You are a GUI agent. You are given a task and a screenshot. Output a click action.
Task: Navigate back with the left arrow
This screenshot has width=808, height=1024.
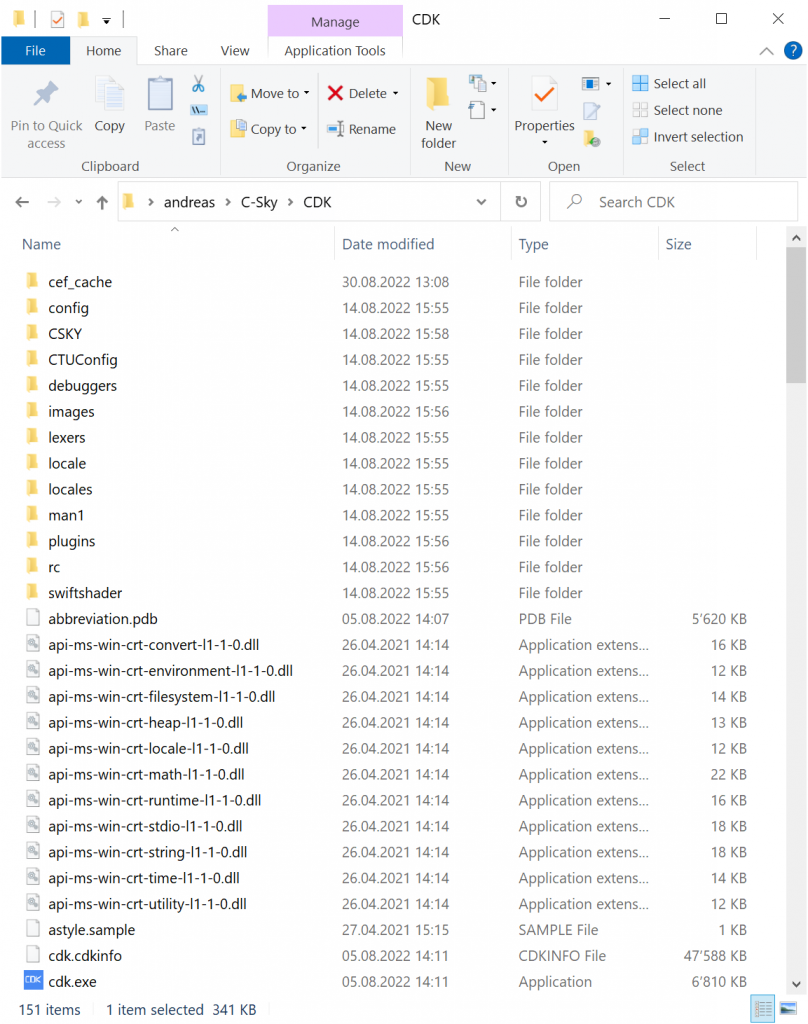click(22, 202)
